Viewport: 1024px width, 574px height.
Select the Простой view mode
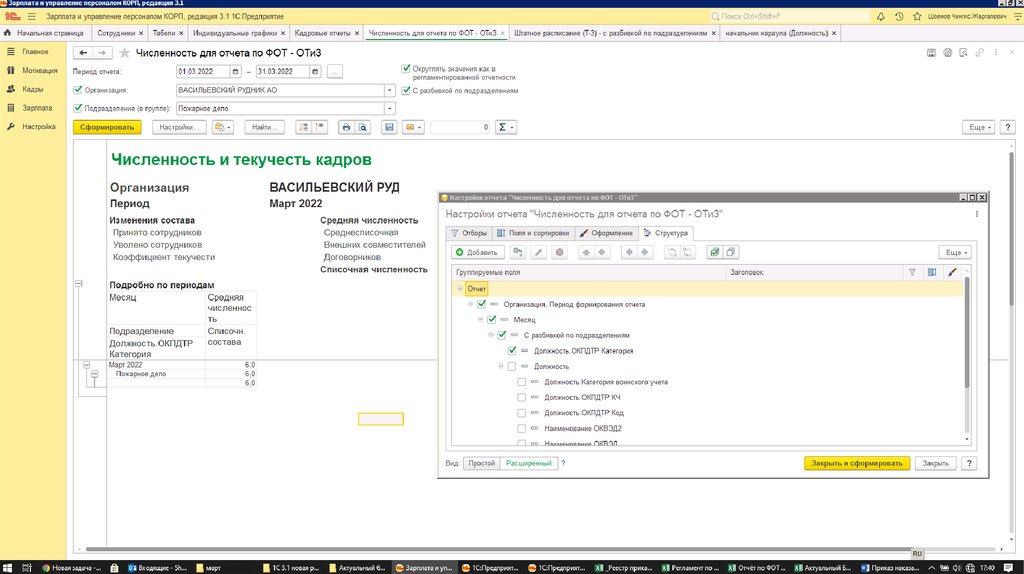pyautogui.click(x=482, y=464)
